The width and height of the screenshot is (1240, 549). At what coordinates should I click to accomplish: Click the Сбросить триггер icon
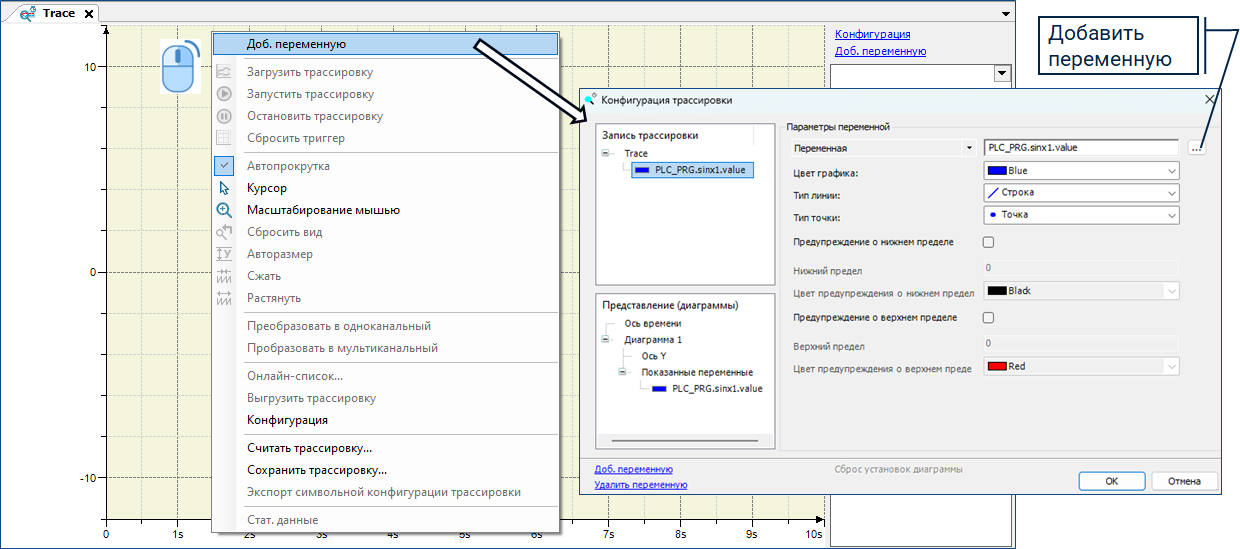pyautogui.click(x=225, y=138)
